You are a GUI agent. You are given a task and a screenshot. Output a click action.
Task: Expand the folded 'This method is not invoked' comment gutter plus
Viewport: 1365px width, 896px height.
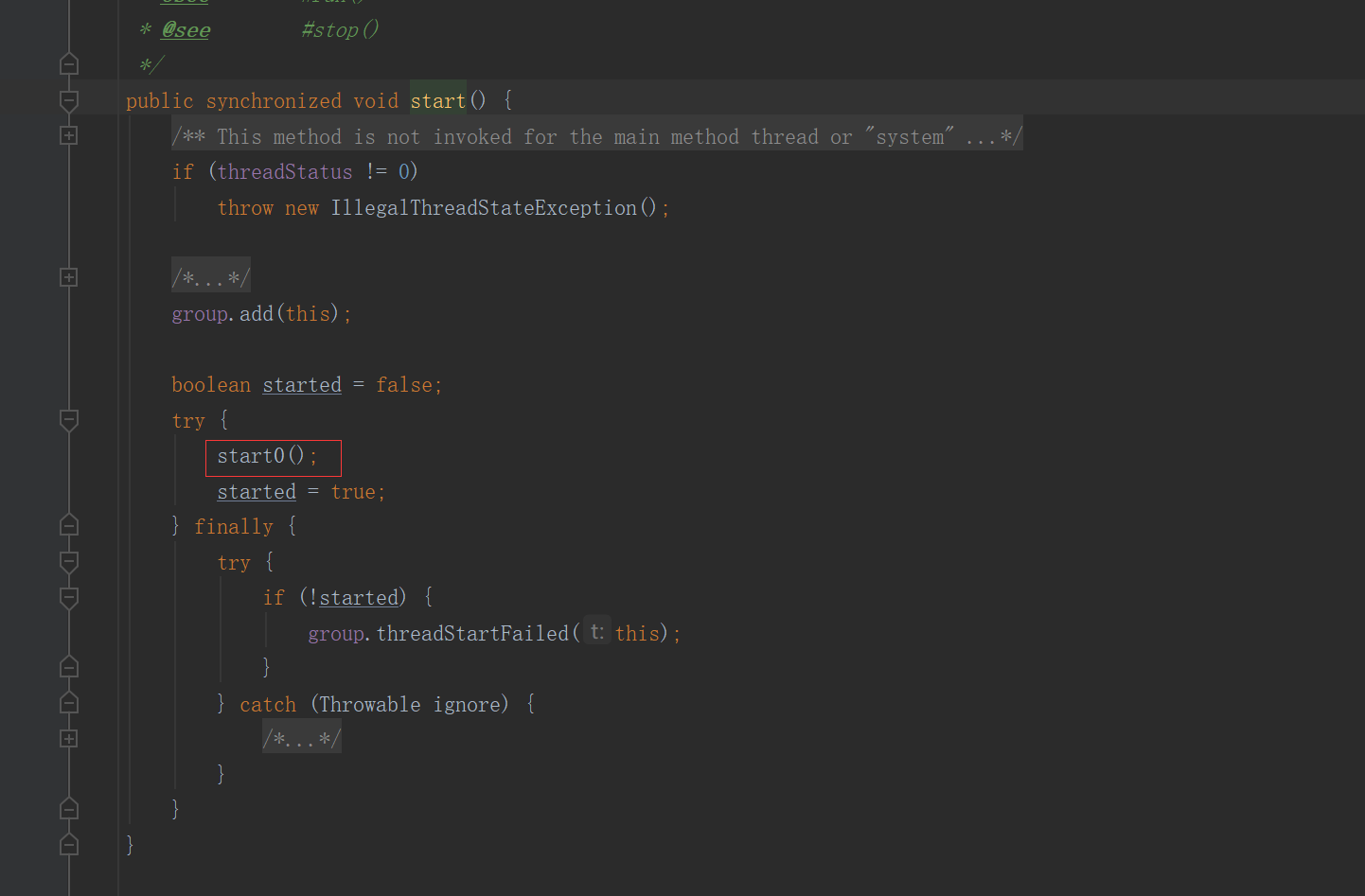69,135
